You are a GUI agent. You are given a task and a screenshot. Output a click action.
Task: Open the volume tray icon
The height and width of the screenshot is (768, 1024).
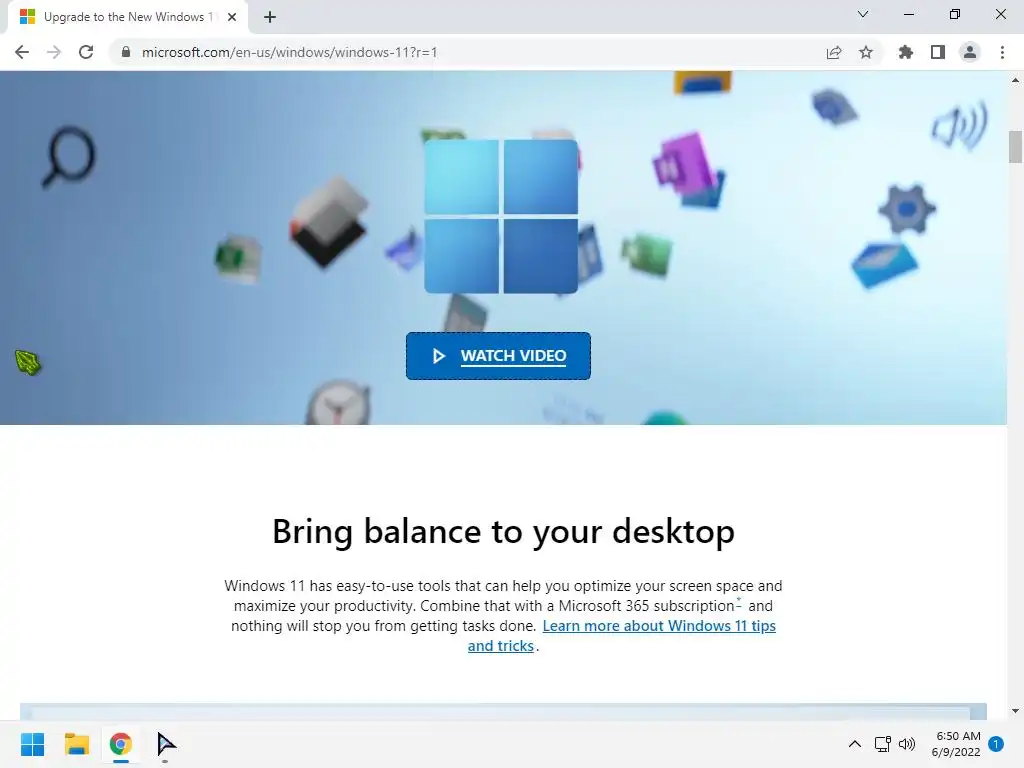(907, 744)
